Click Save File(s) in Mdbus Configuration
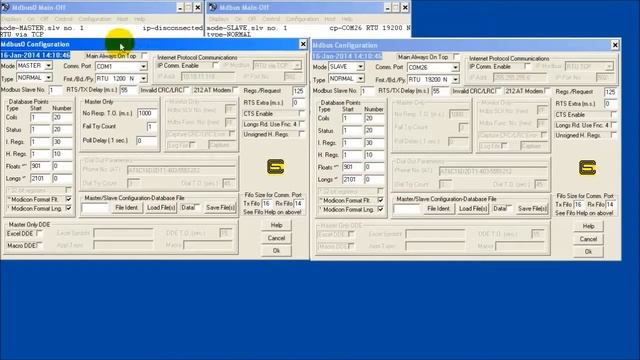 tap(532, 209)
